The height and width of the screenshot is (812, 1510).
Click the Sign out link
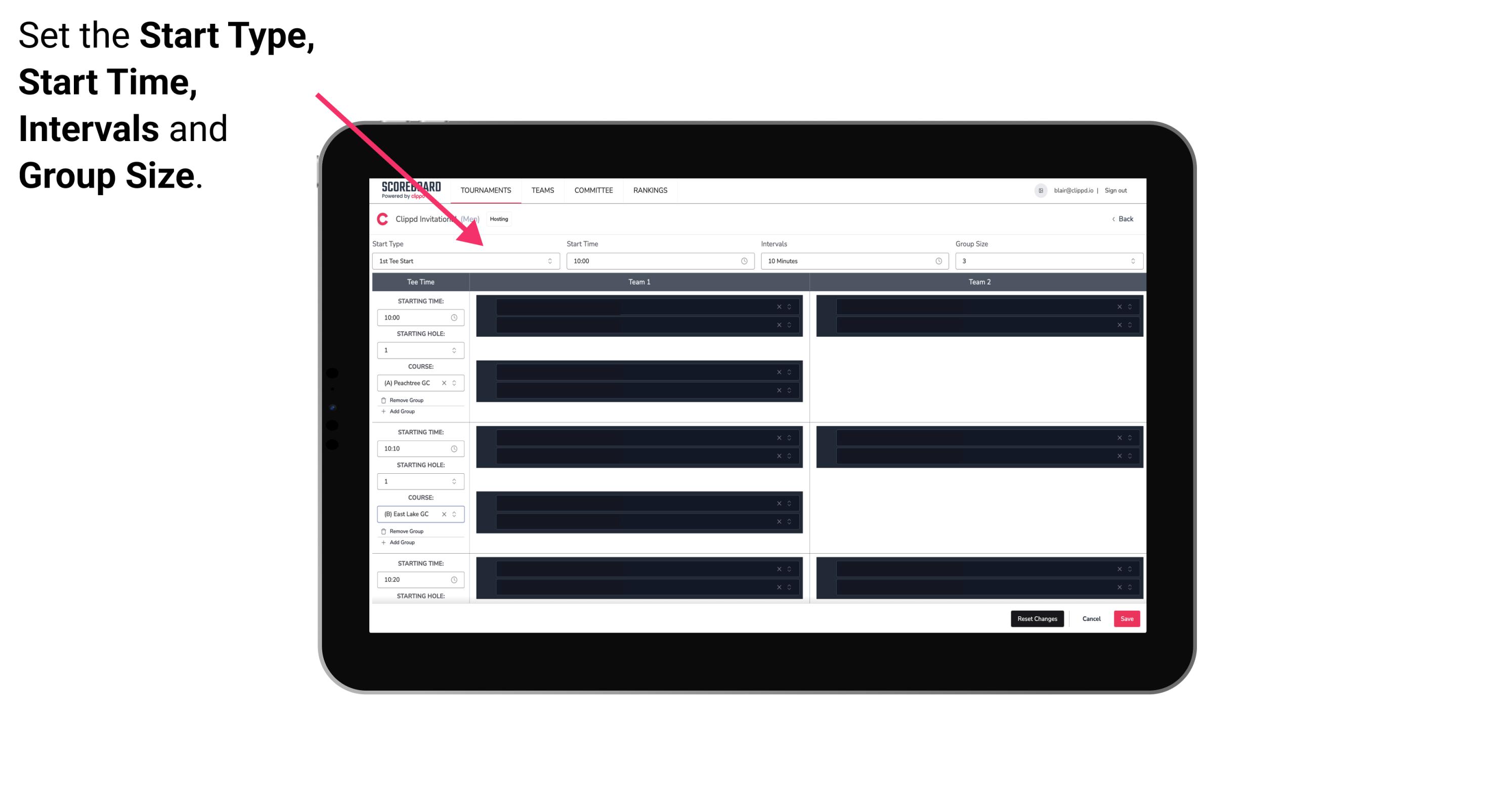[x=1119, y=190]
